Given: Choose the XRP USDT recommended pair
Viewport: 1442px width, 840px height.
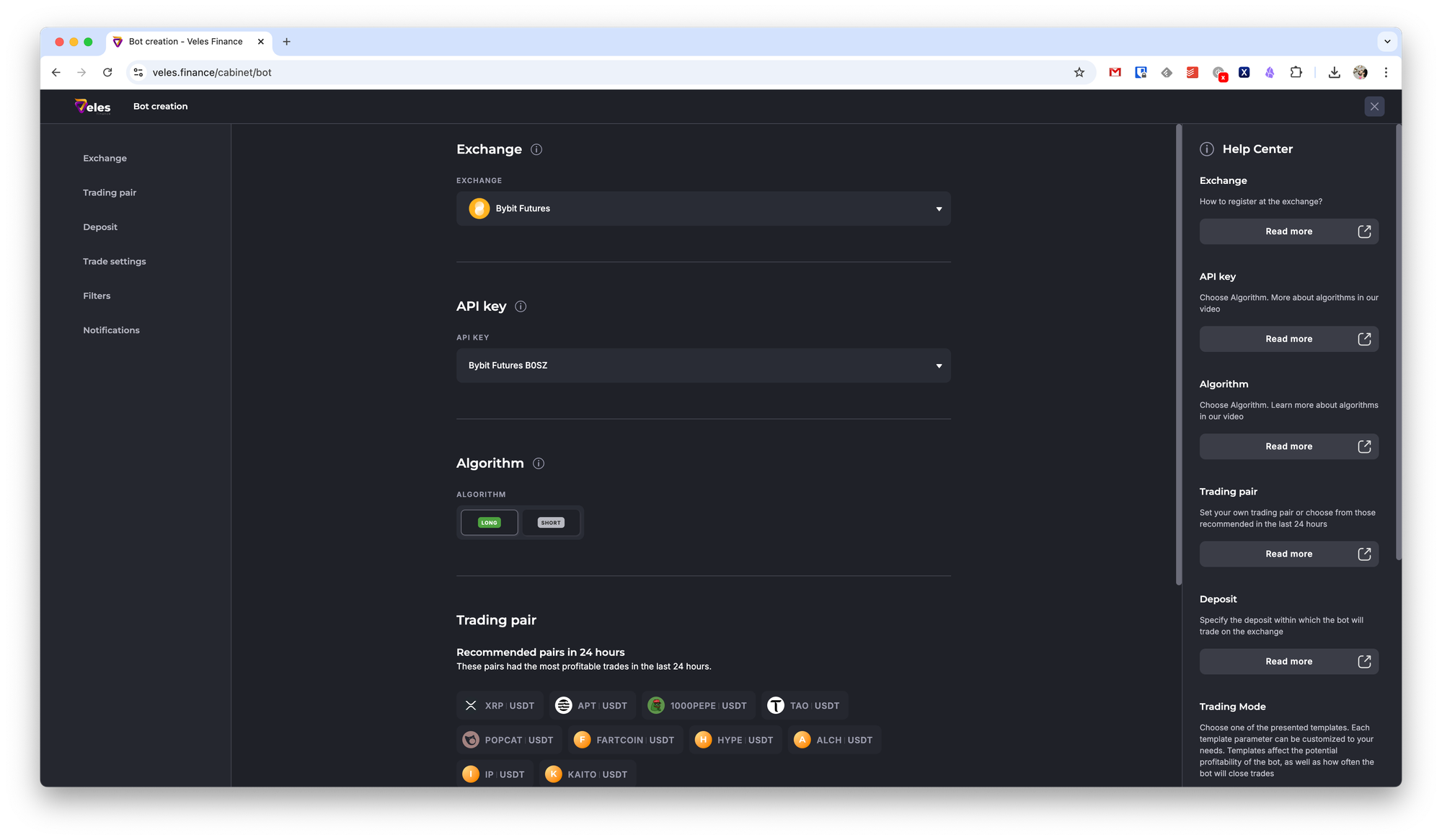Looking at the screenshot, I should [500, 706].
